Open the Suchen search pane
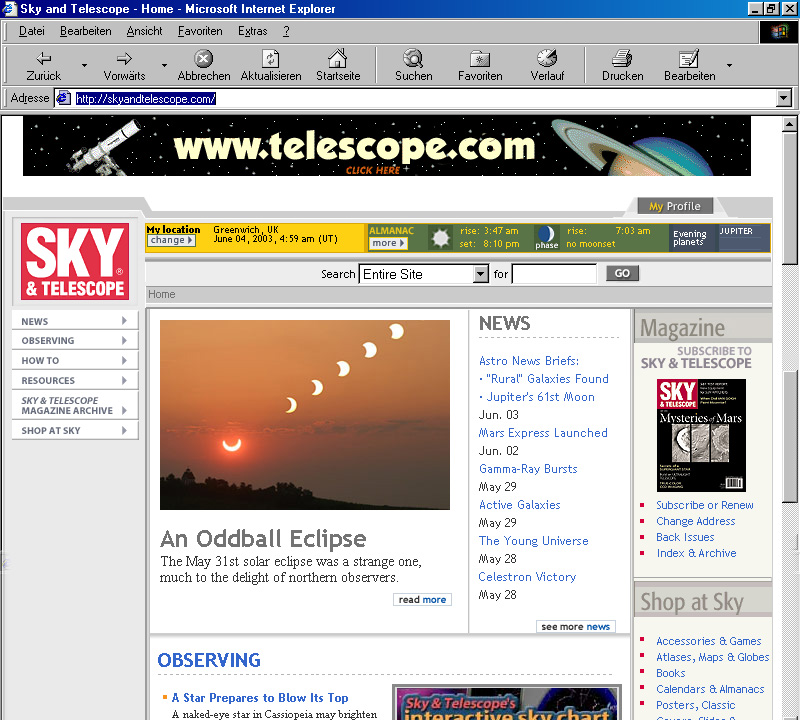The width and height of the screenshot is (800, 720). tap(413, 65)
